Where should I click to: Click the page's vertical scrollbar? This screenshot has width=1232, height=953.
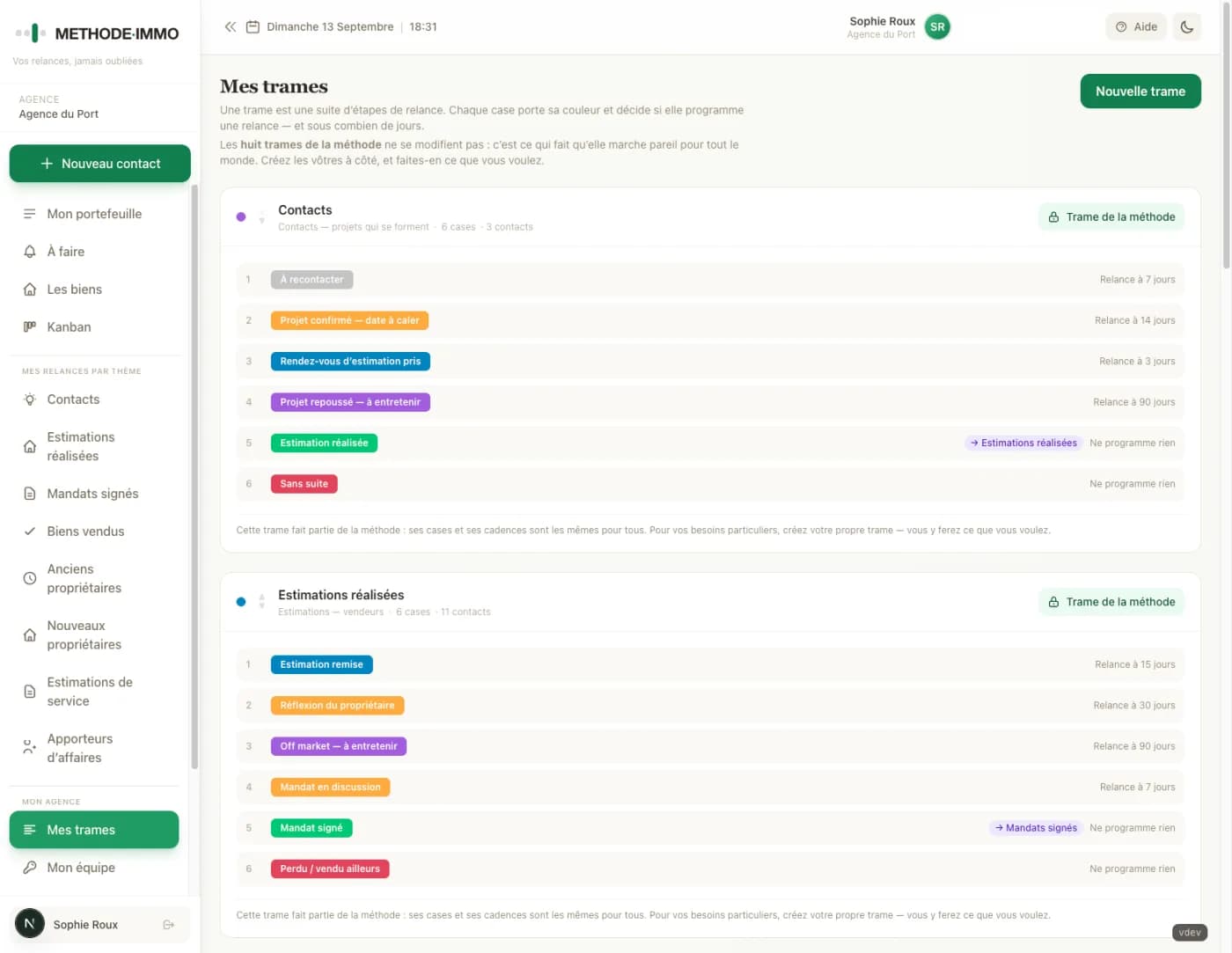pyautogui.click(x=1227, y=136)
